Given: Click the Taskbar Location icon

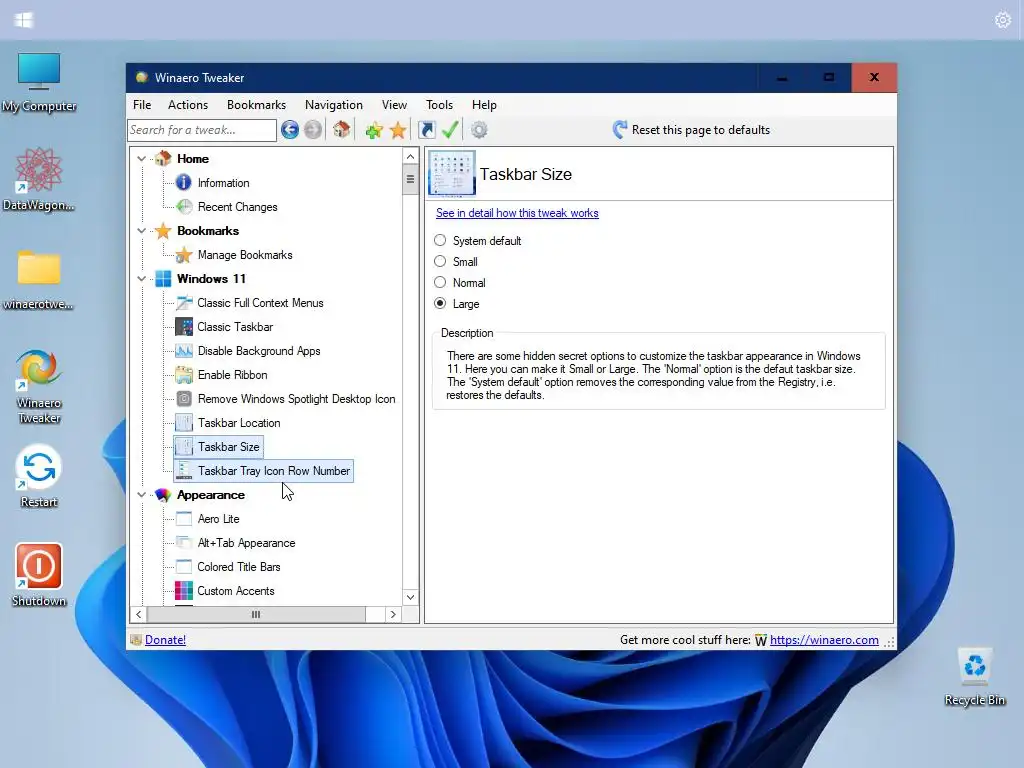Looking at the screenshot, I should click(x=184, y=423).
